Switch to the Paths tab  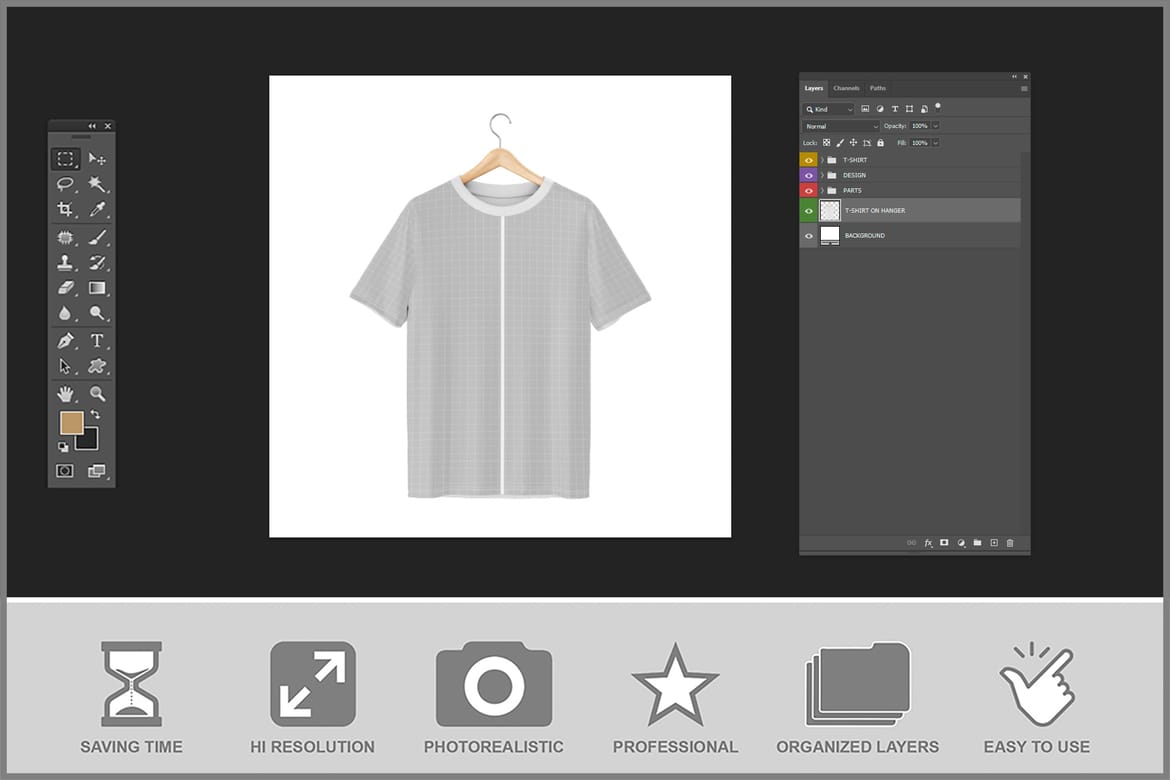click(x=878, y=88)
